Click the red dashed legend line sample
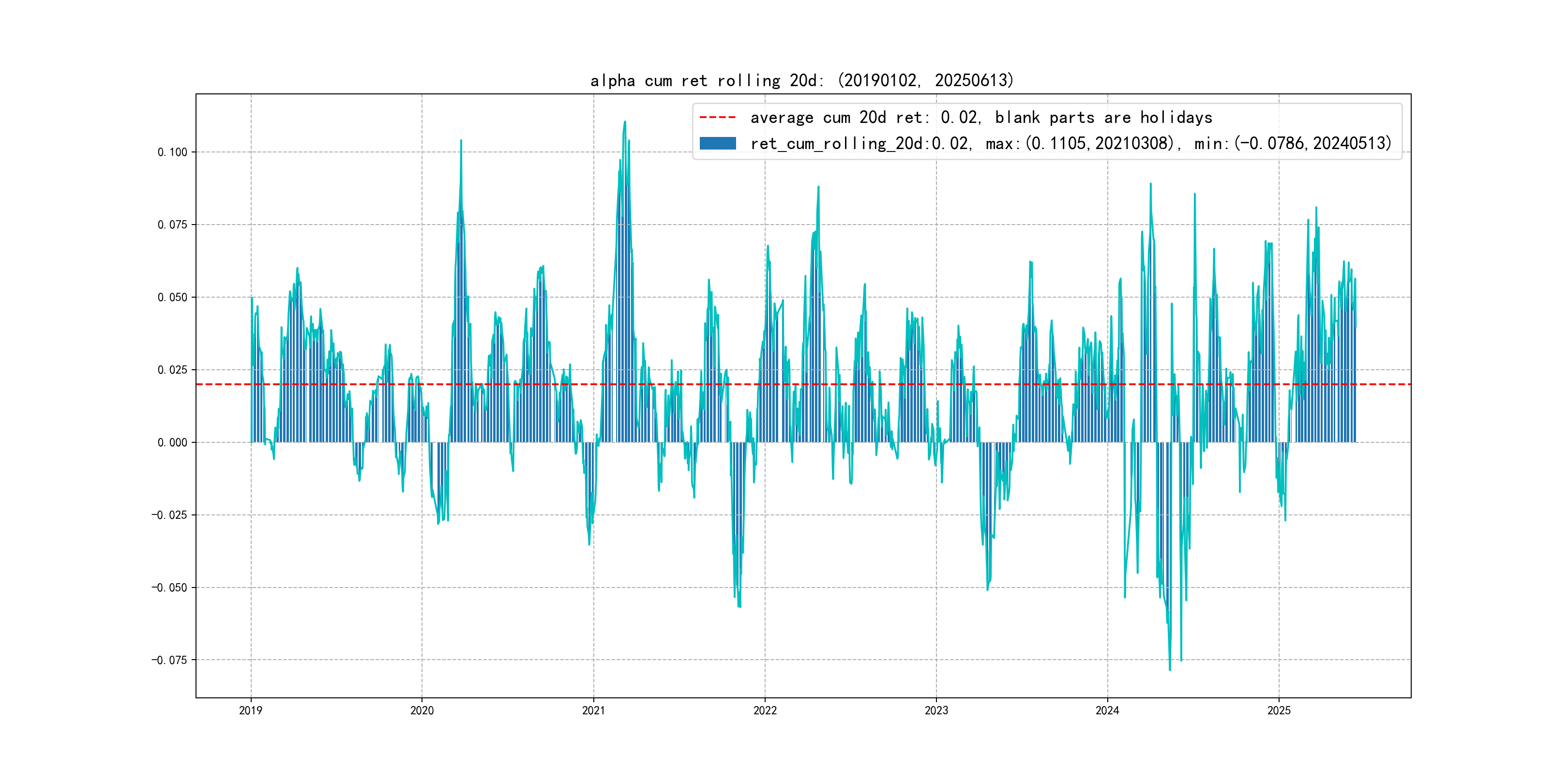Image resolution: width=1568 pixels, height=784 pixels. 717,118
